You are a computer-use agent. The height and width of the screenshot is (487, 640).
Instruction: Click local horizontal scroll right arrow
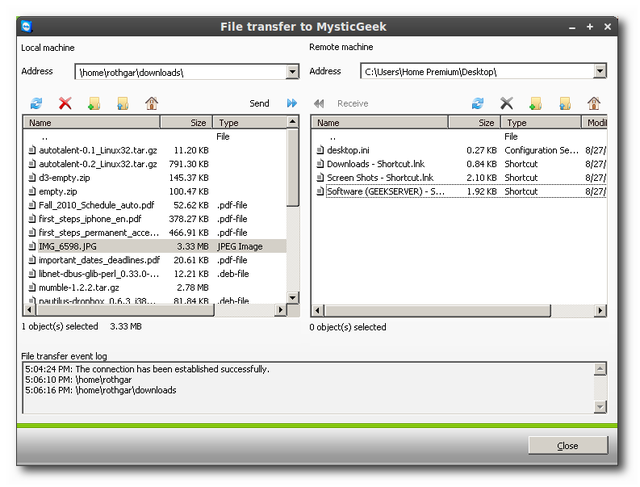pyautogui.click(x=280, y=310)
